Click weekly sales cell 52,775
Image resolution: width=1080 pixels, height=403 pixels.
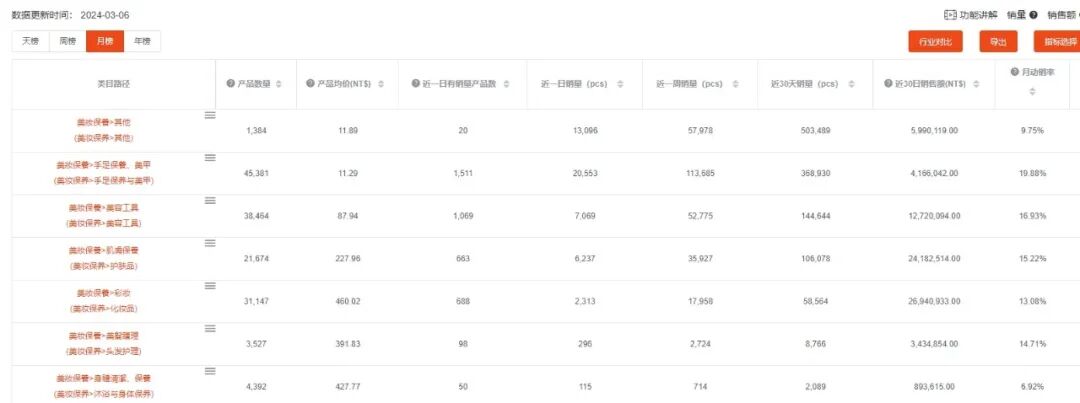tap(700, 216)
